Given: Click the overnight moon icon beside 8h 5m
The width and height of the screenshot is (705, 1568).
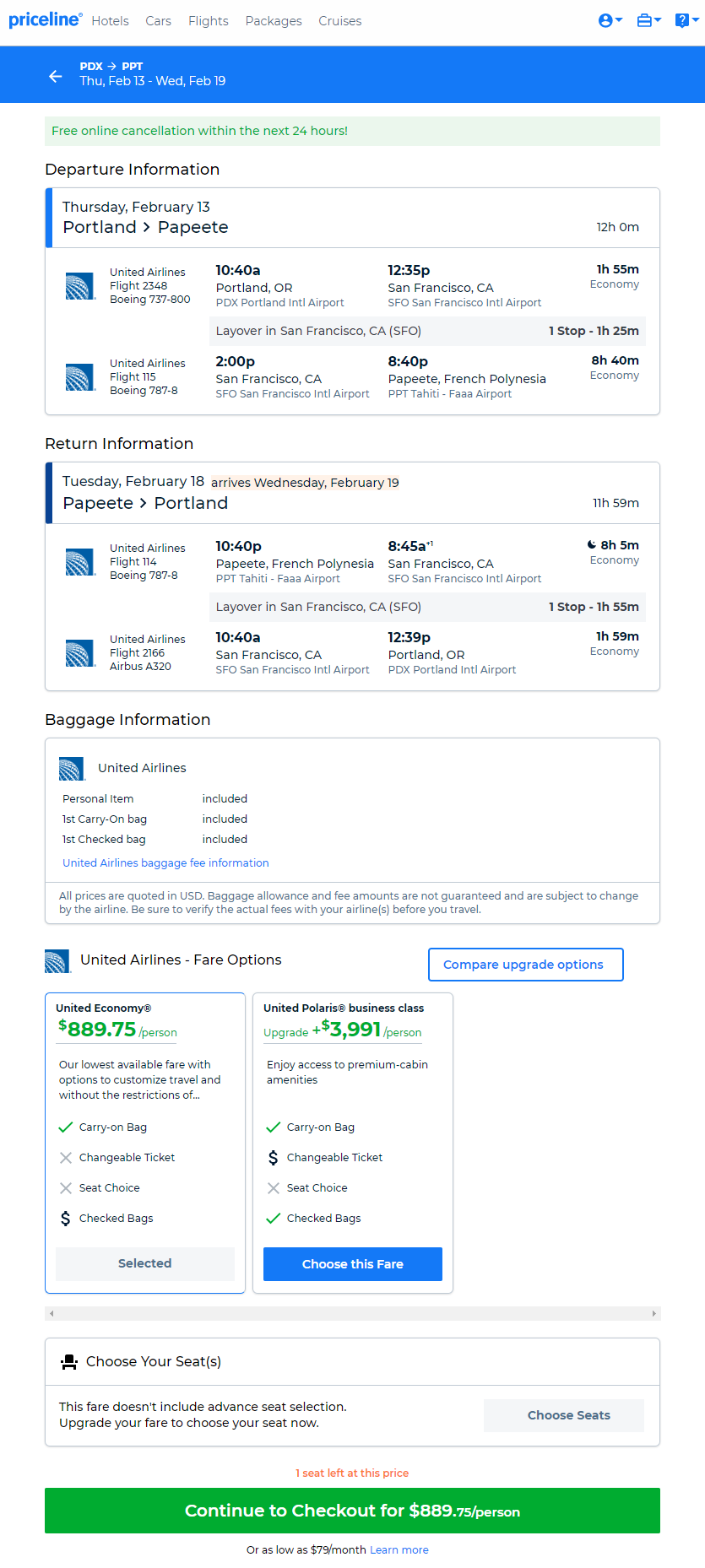Looking at the screenshot, I should (x=592, y=545).
